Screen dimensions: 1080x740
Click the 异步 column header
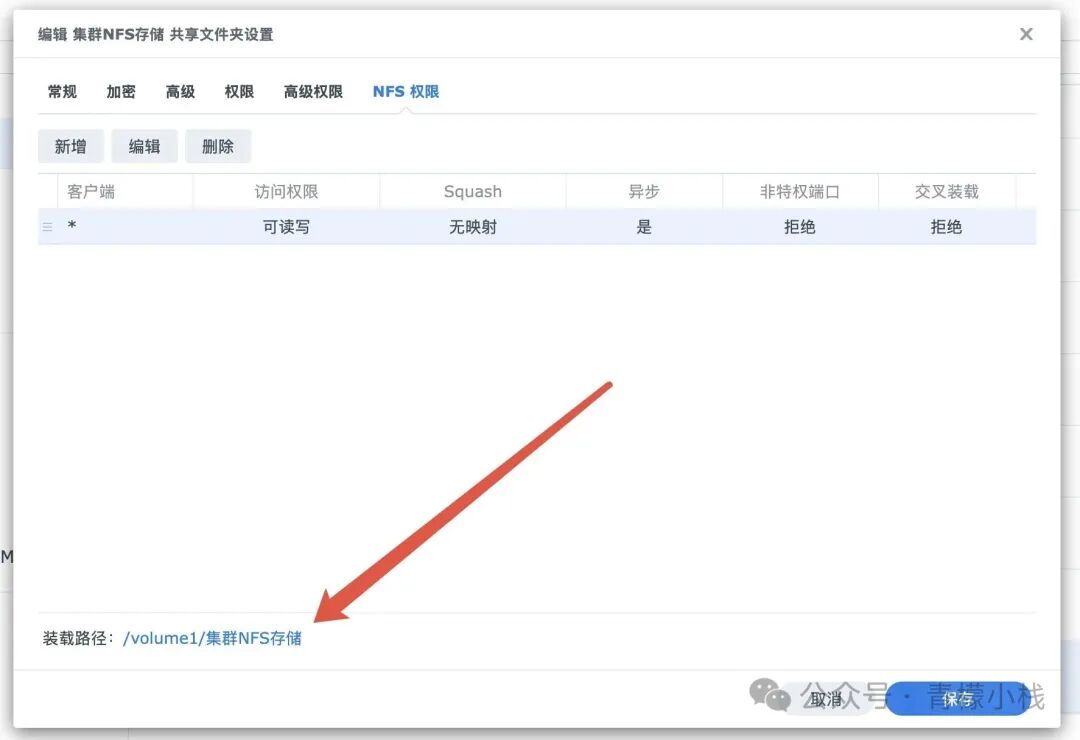643,190
